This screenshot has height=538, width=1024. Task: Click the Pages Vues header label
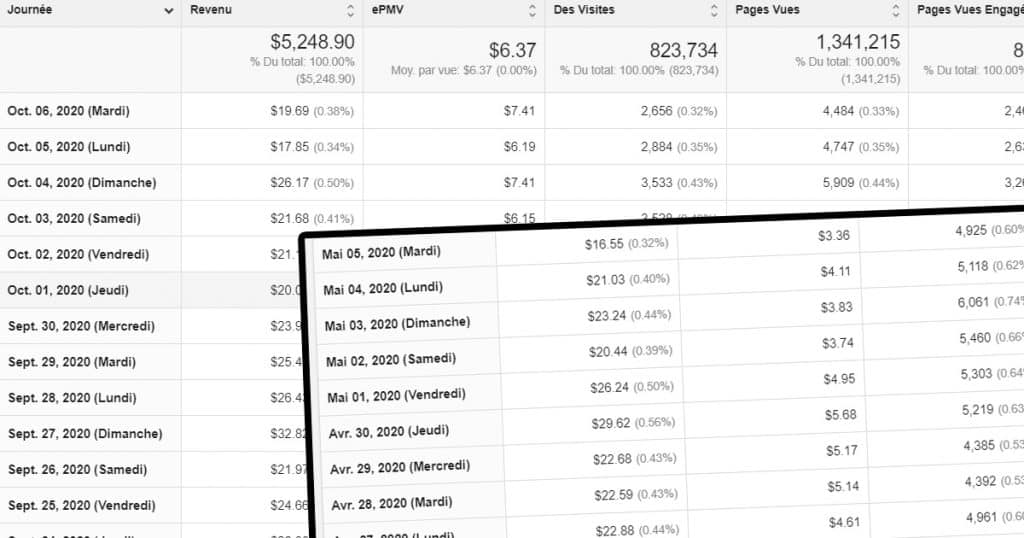coord(767,10)
